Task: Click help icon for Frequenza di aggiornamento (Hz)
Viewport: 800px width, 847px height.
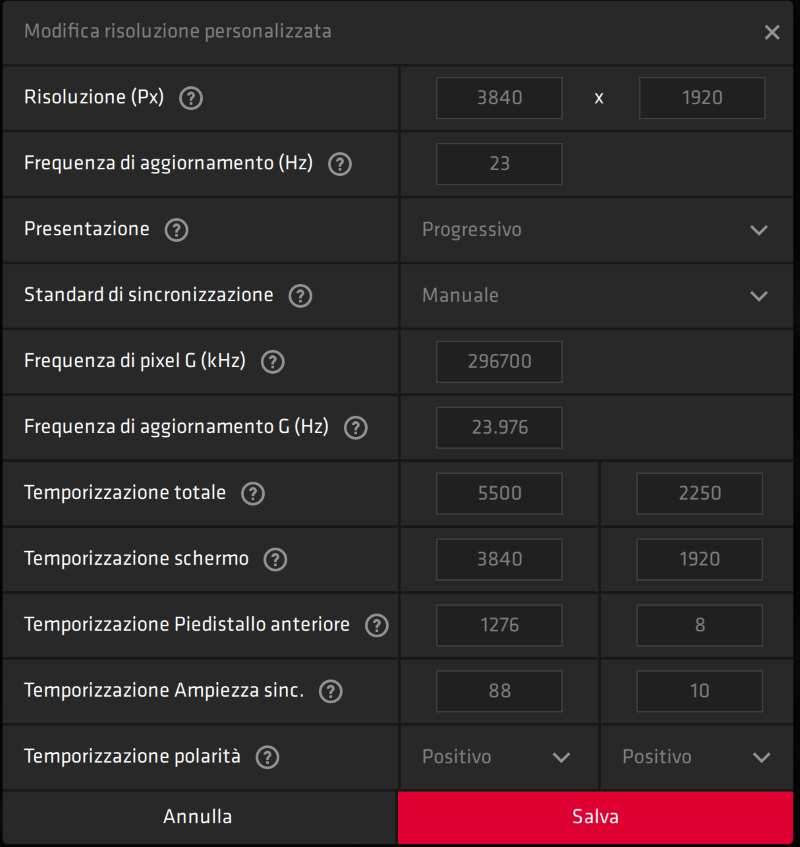Action: [x=340, y=164]
